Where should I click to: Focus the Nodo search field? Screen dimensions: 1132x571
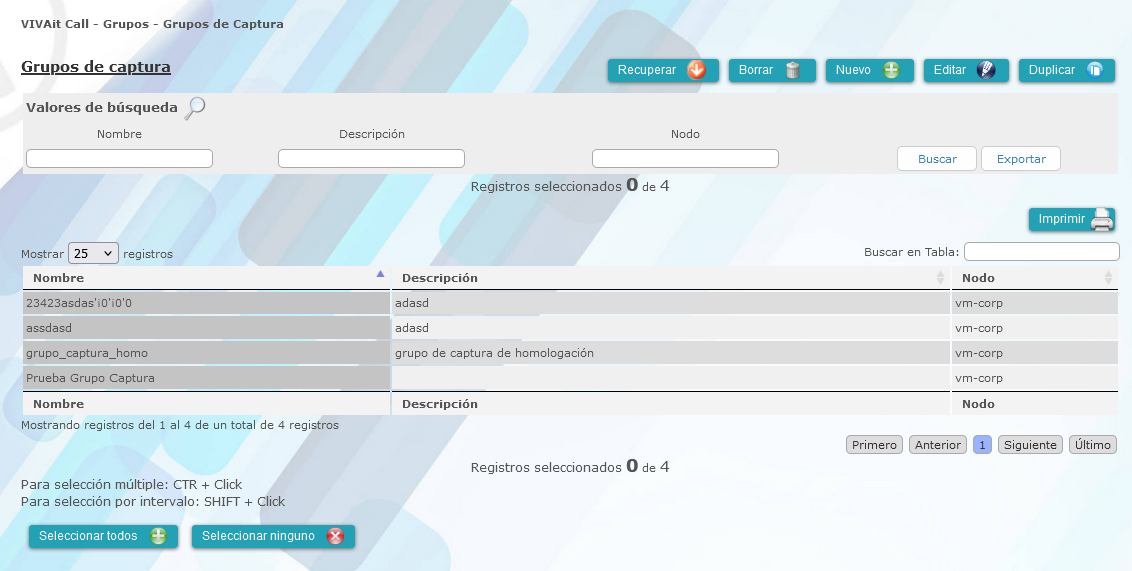click(685, 158)
